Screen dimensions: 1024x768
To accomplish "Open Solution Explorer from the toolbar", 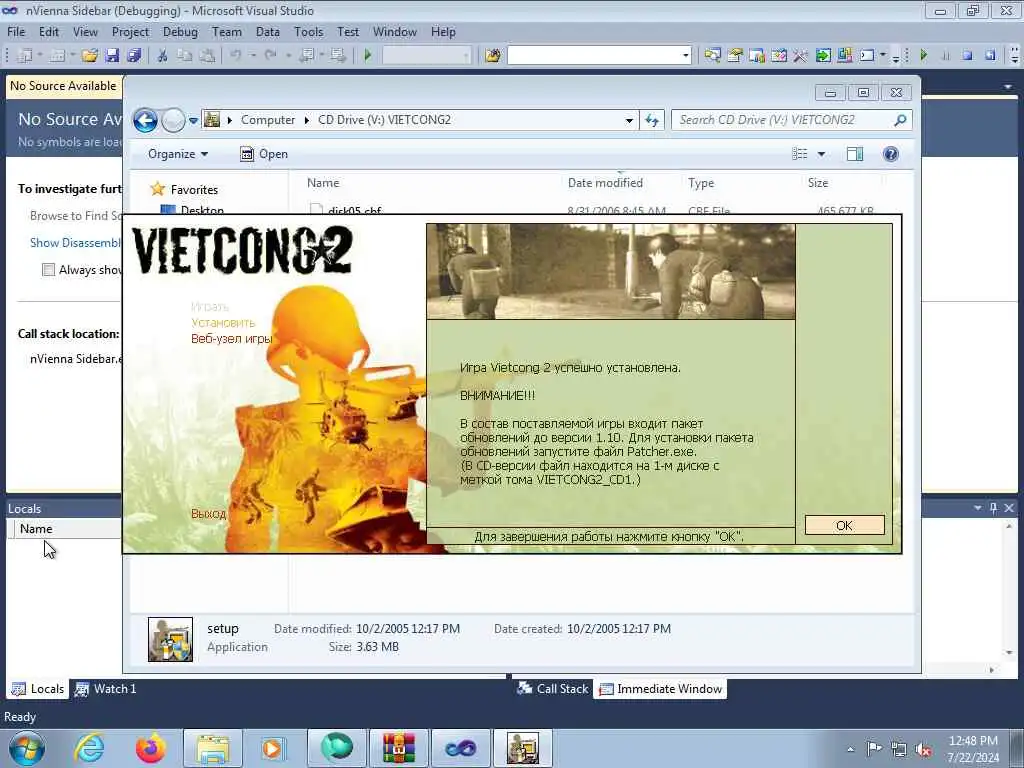I will pos(712,56).
